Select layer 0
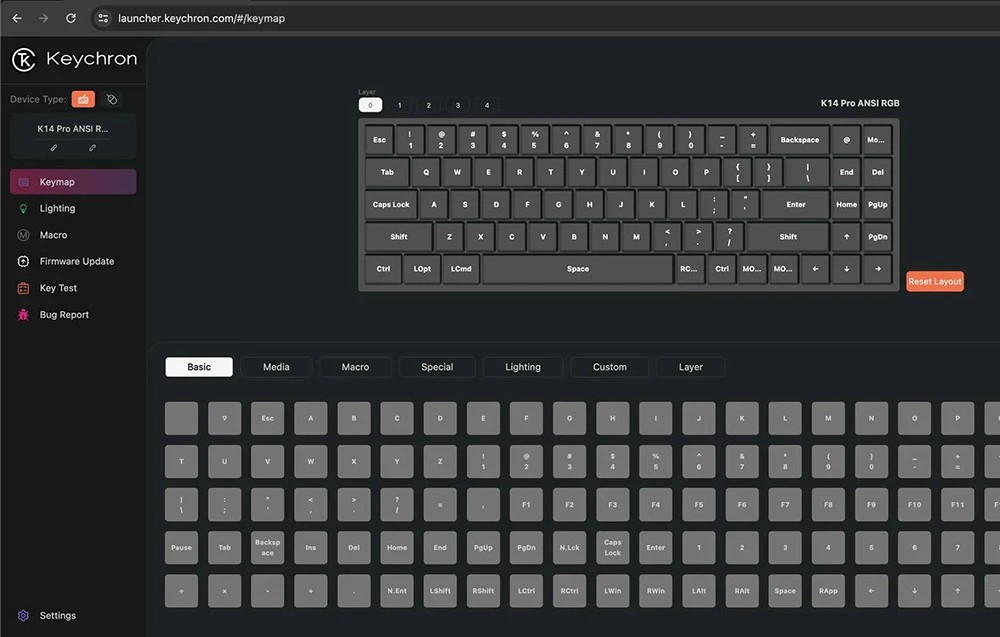Screen dimensions: 1000x637 click(x=371, y=105)
